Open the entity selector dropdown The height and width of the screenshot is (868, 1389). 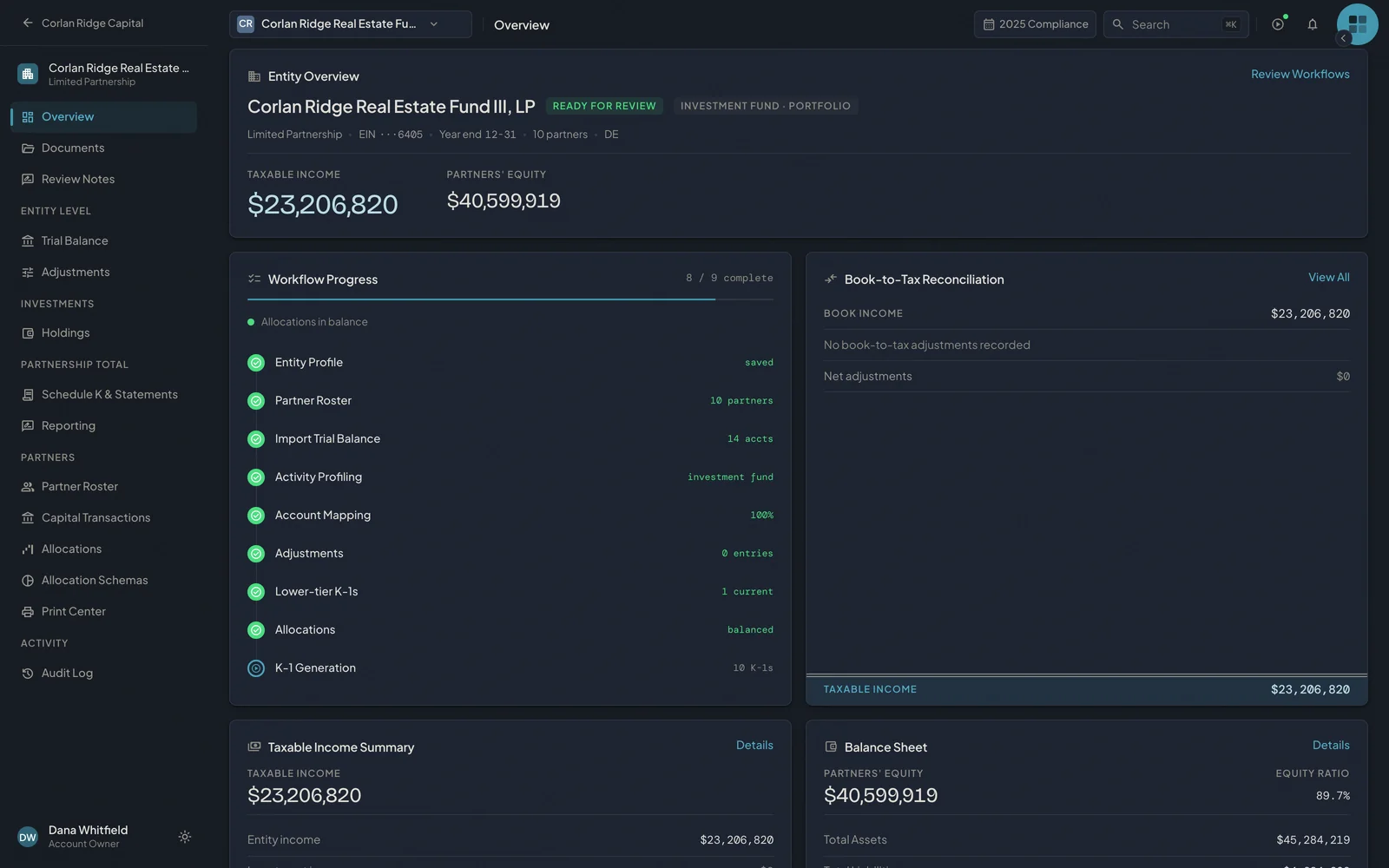(x=351, y=24)
